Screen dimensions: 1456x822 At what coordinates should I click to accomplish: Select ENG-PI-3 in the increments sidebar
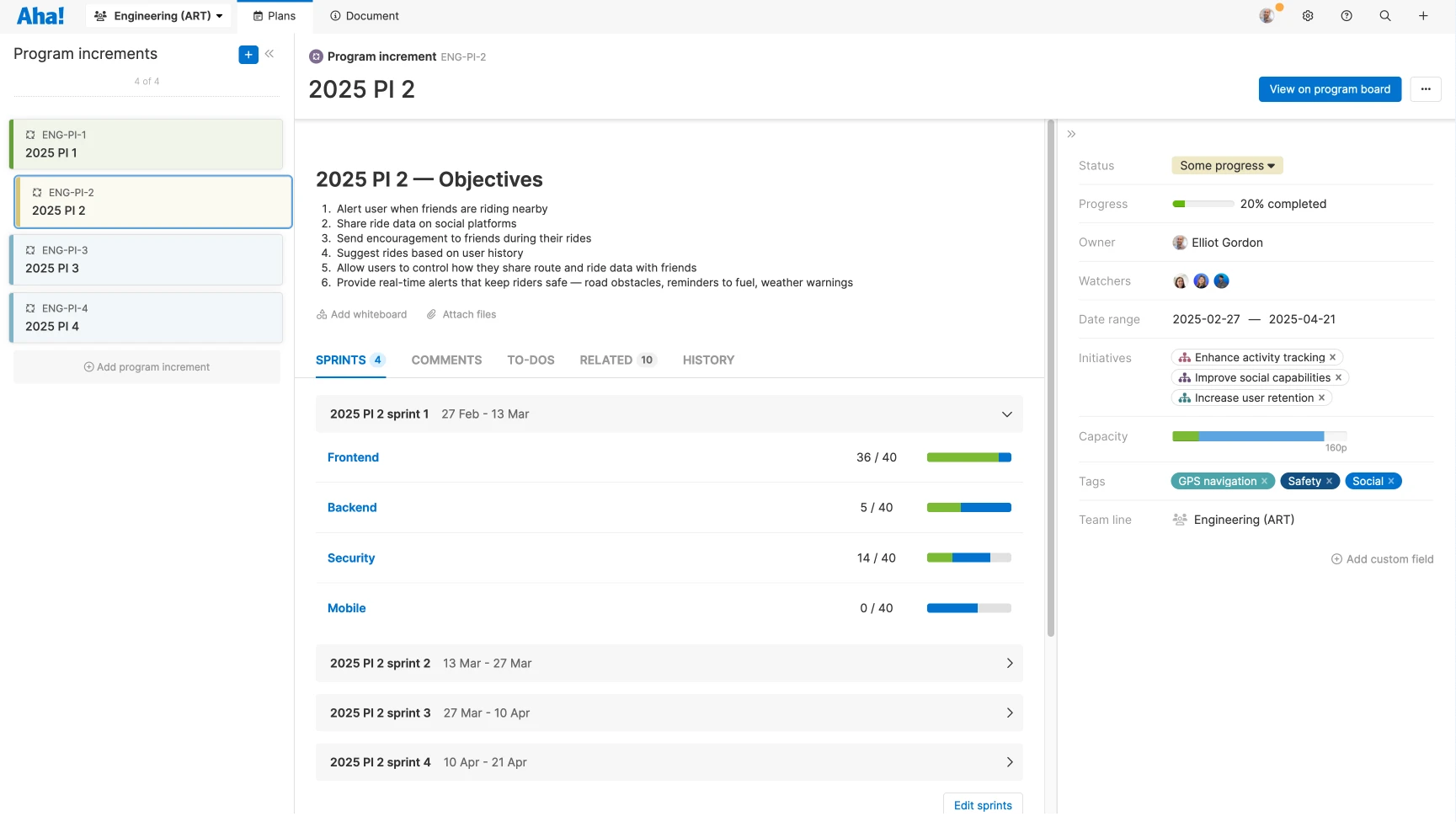pos(147,259)
